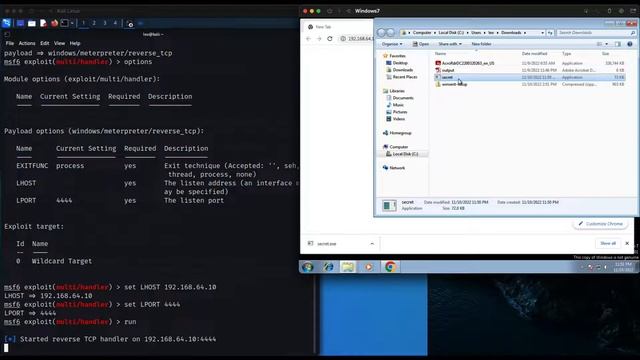Select the secret application file
The image size is (640, 360).
pos(529,77)
